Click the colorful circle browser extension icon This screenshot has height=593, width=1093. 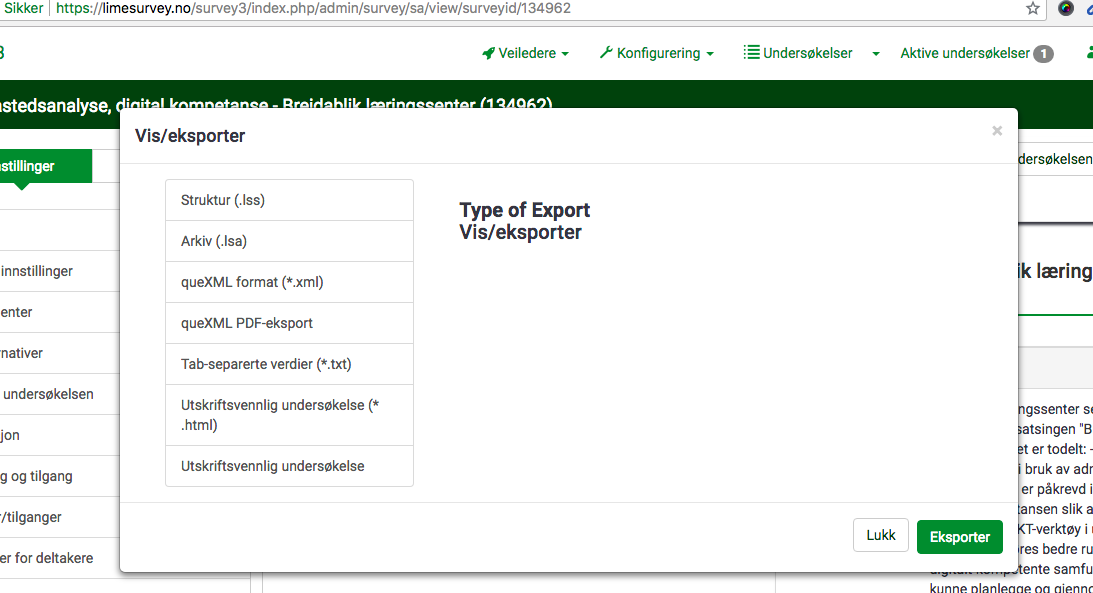1066,9
